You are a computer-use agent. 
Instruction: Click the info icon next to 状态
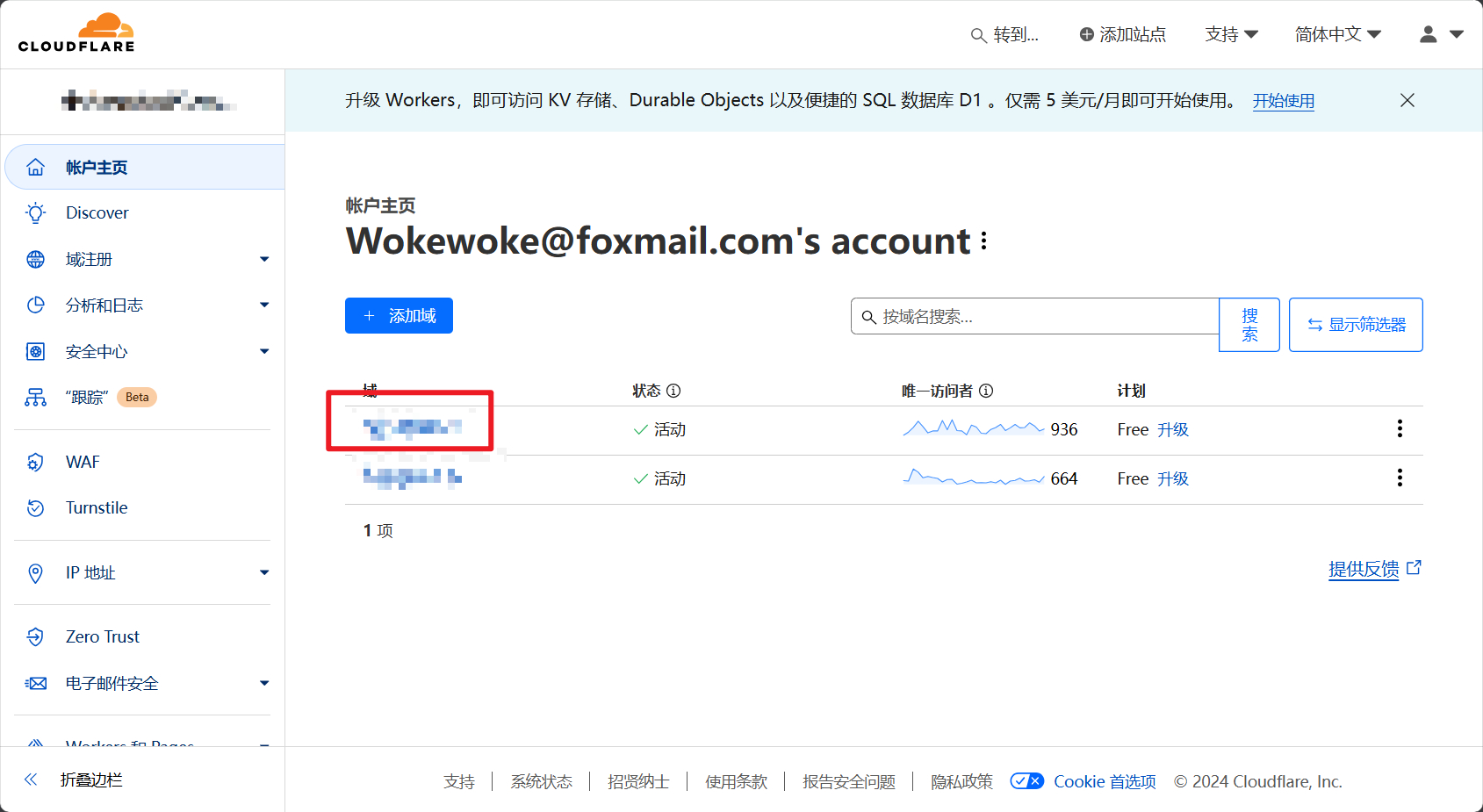point(673,392)
